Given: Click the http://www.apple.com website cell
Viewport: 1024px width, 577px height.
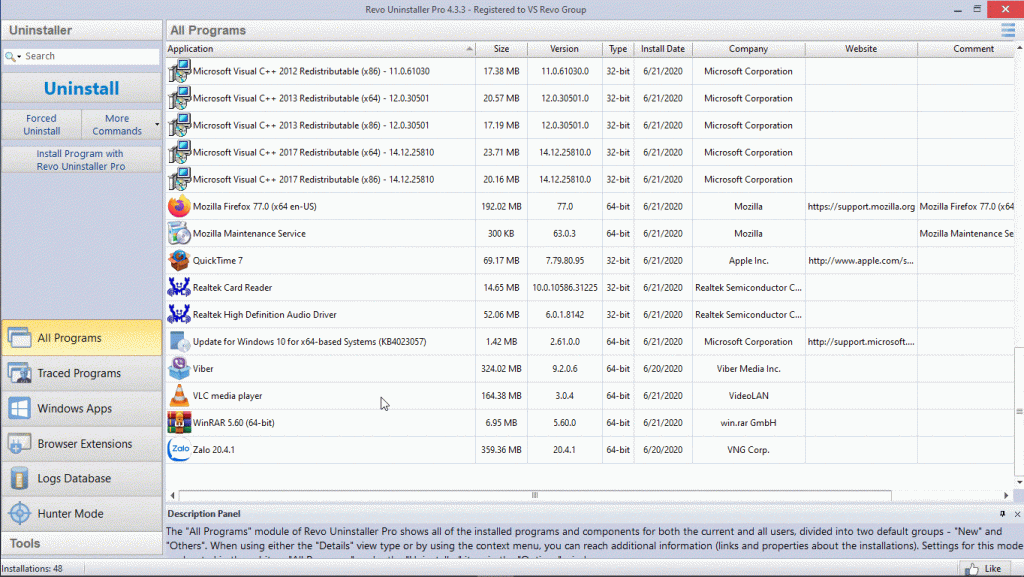Looking at the screenshot, I should [x=861, y=260].
